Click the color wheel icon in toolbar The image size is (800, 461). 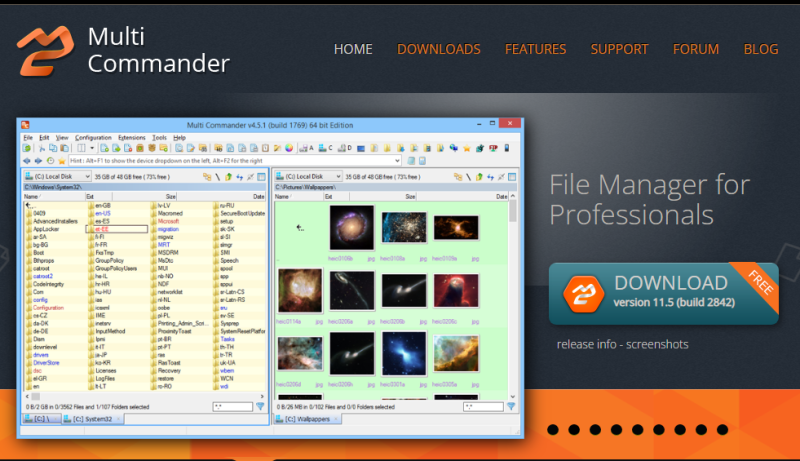point(289,148)
